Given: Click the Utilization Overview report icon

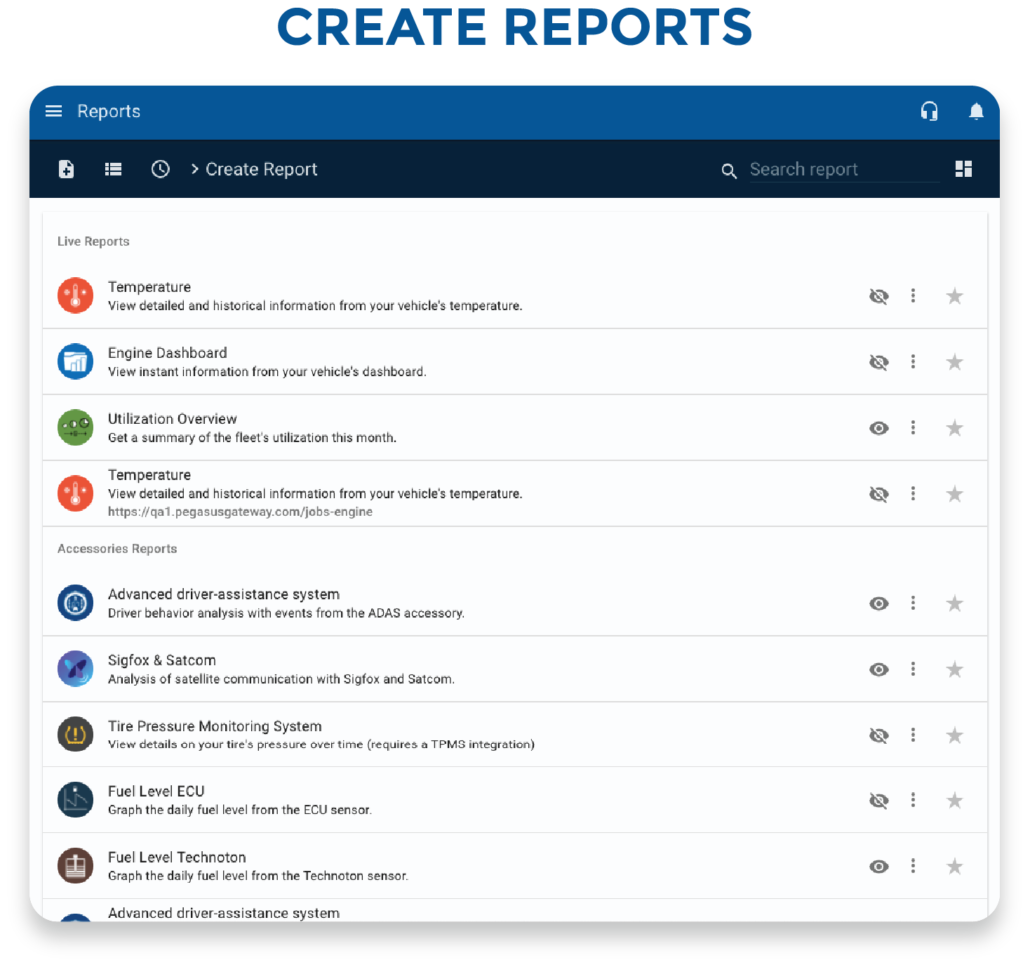Looking at the screenshot, I should [76, 427].
